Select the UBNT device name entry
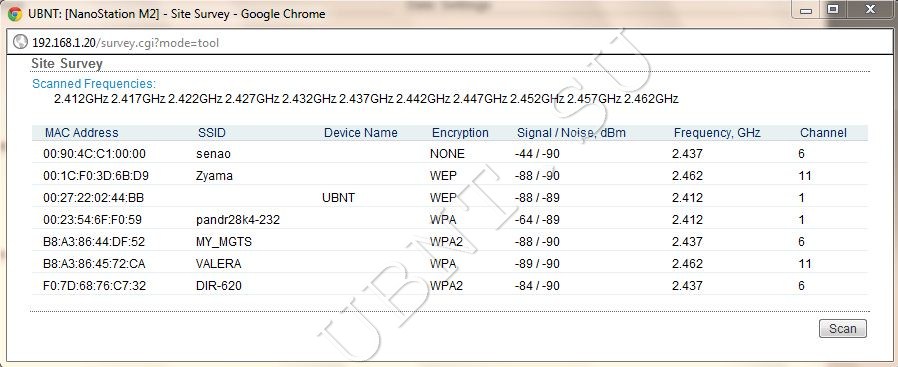 (x=338, y=198)
